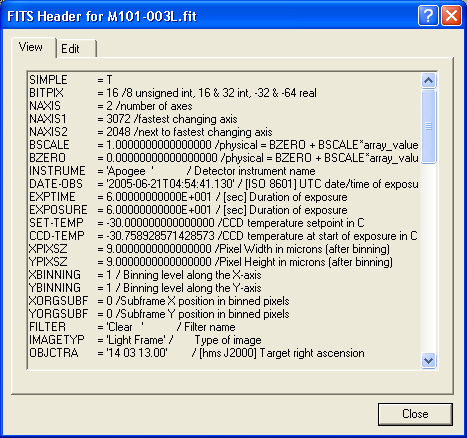Viewport: 467px width, 438px height.
Task: Click the empty scrollbar track below thumb
Action: tap(428, 258)
